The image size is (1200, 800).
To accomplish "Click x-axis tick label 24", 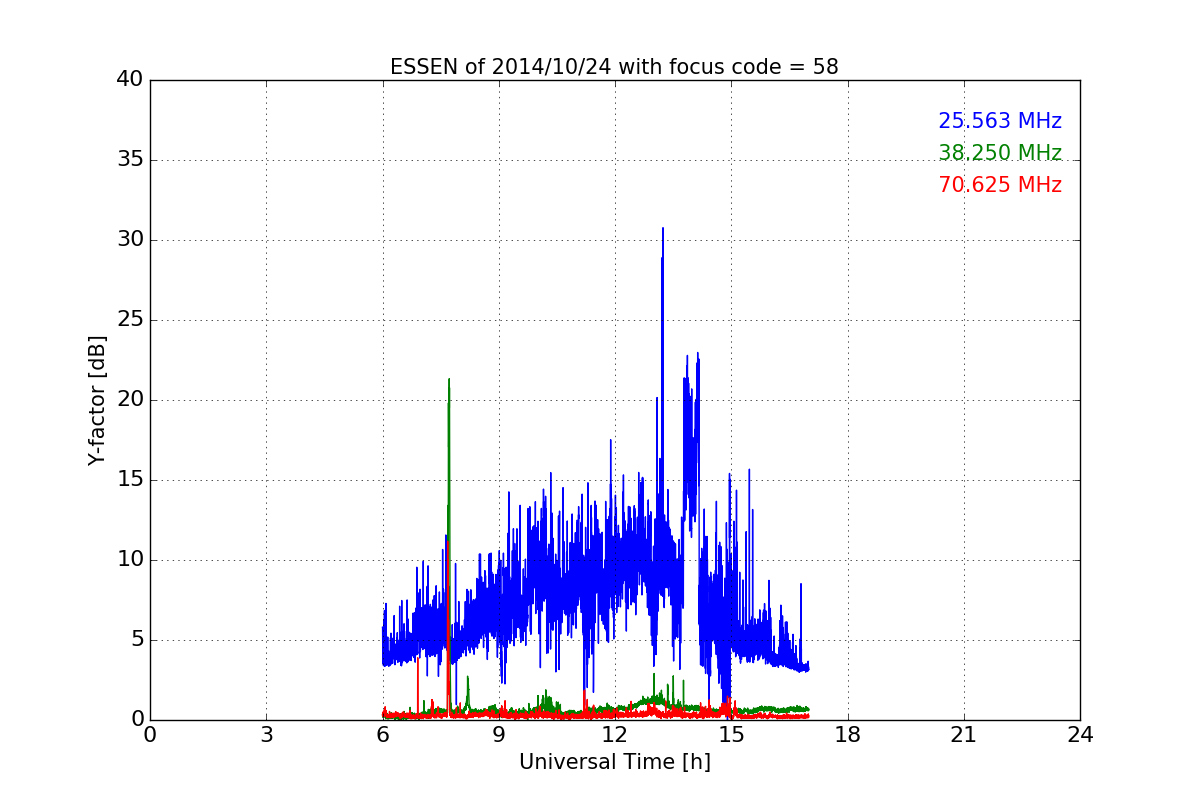I will pos(1080,734).
